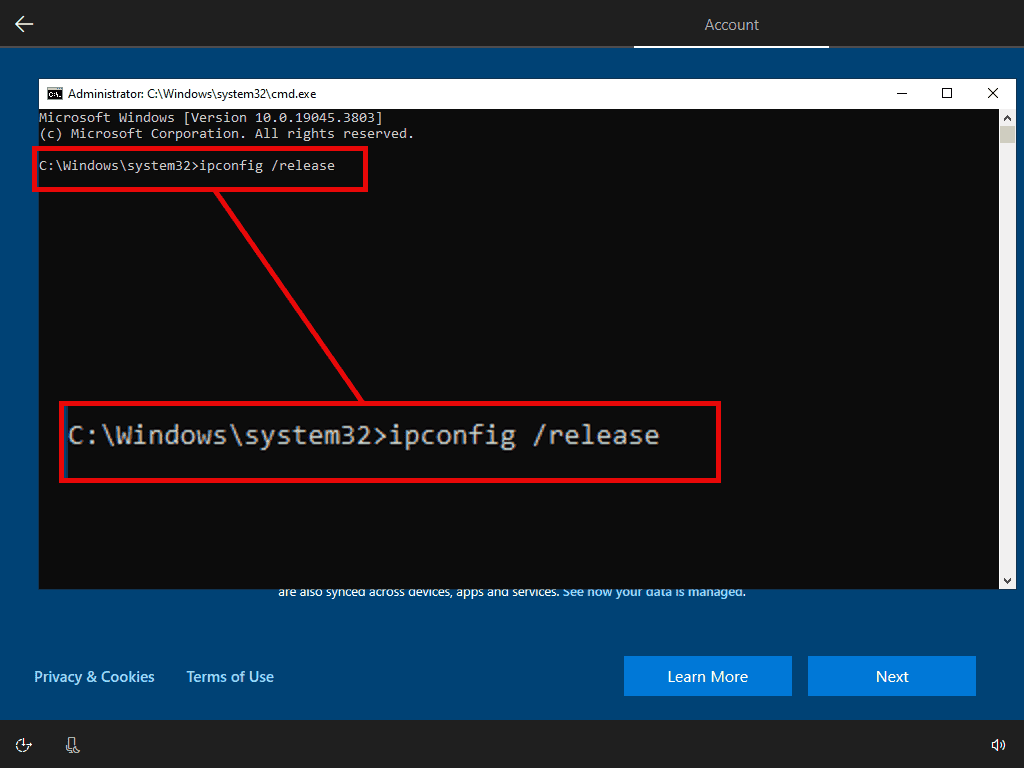
Task: Click the microphone icon in bottom bar
Action: click(x=72, y=745)
